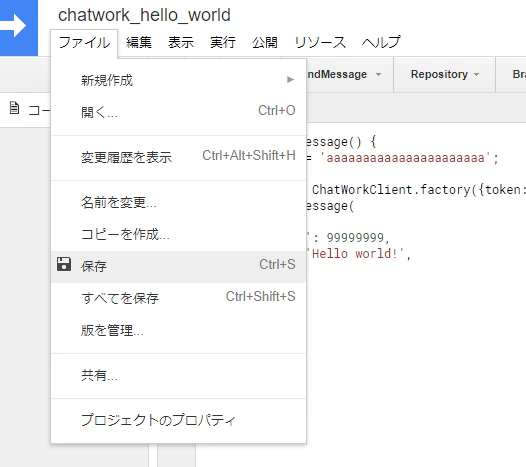The width and height of the screenshot is (526, 467).
Task: Choose コピーを作成... menu entry
Action: [x=178, y=235]
